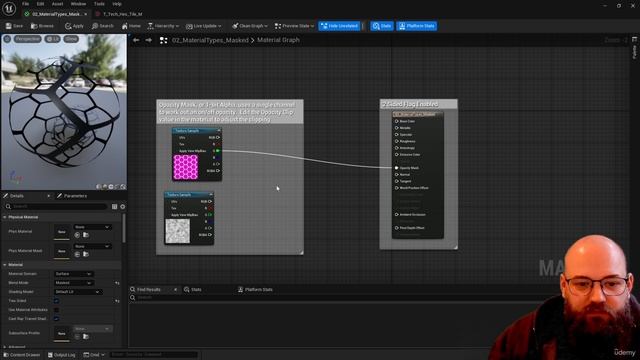This screenshot has height=360, width=640.
Task: Open the Asset menu
Action: [x=57, y=4]
